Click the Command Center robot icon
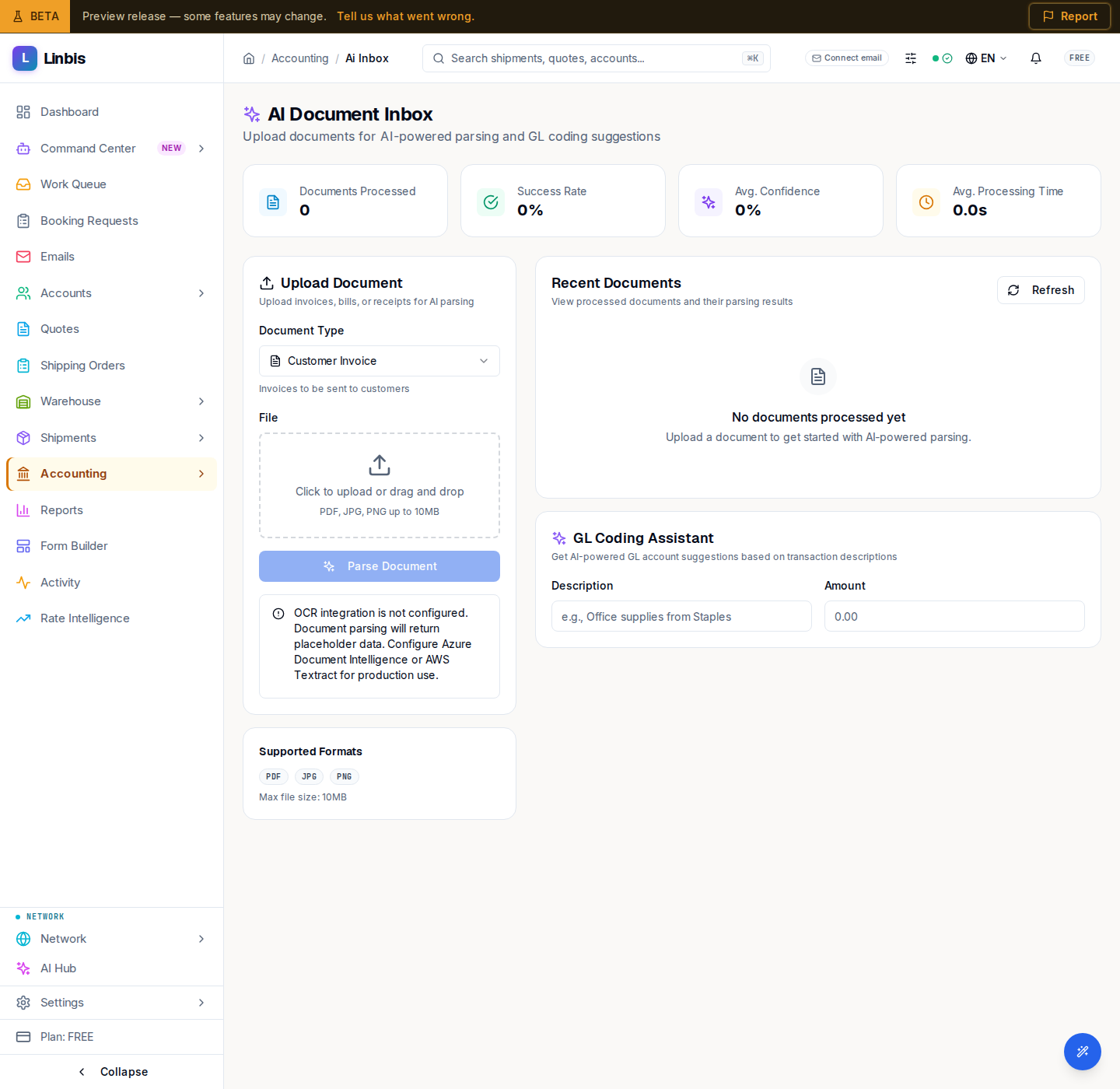1120x1089 pixels. point(23,149)
